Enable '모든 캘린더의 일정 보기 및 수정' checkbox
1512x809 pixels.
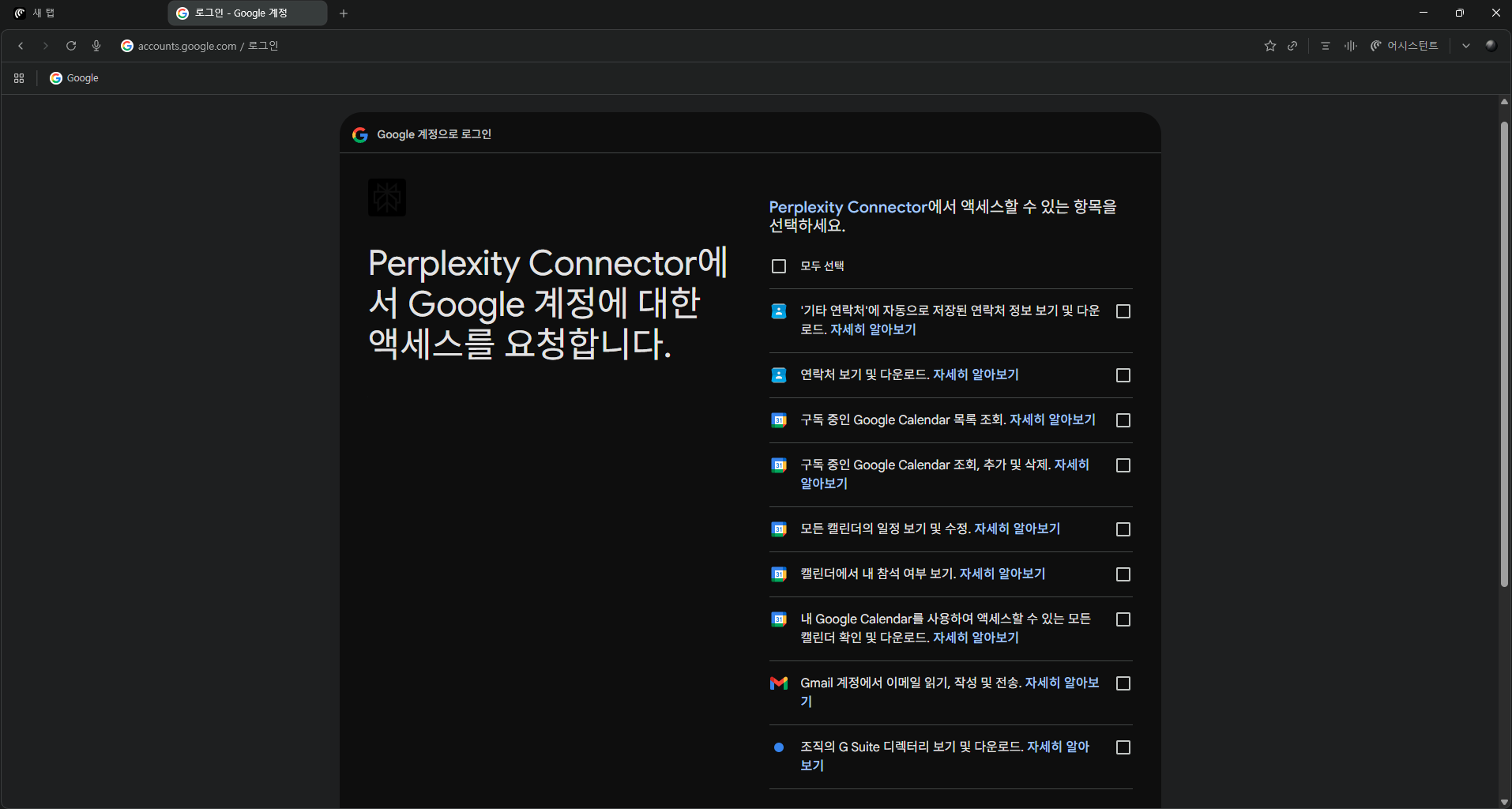(x=1123, y=529)
